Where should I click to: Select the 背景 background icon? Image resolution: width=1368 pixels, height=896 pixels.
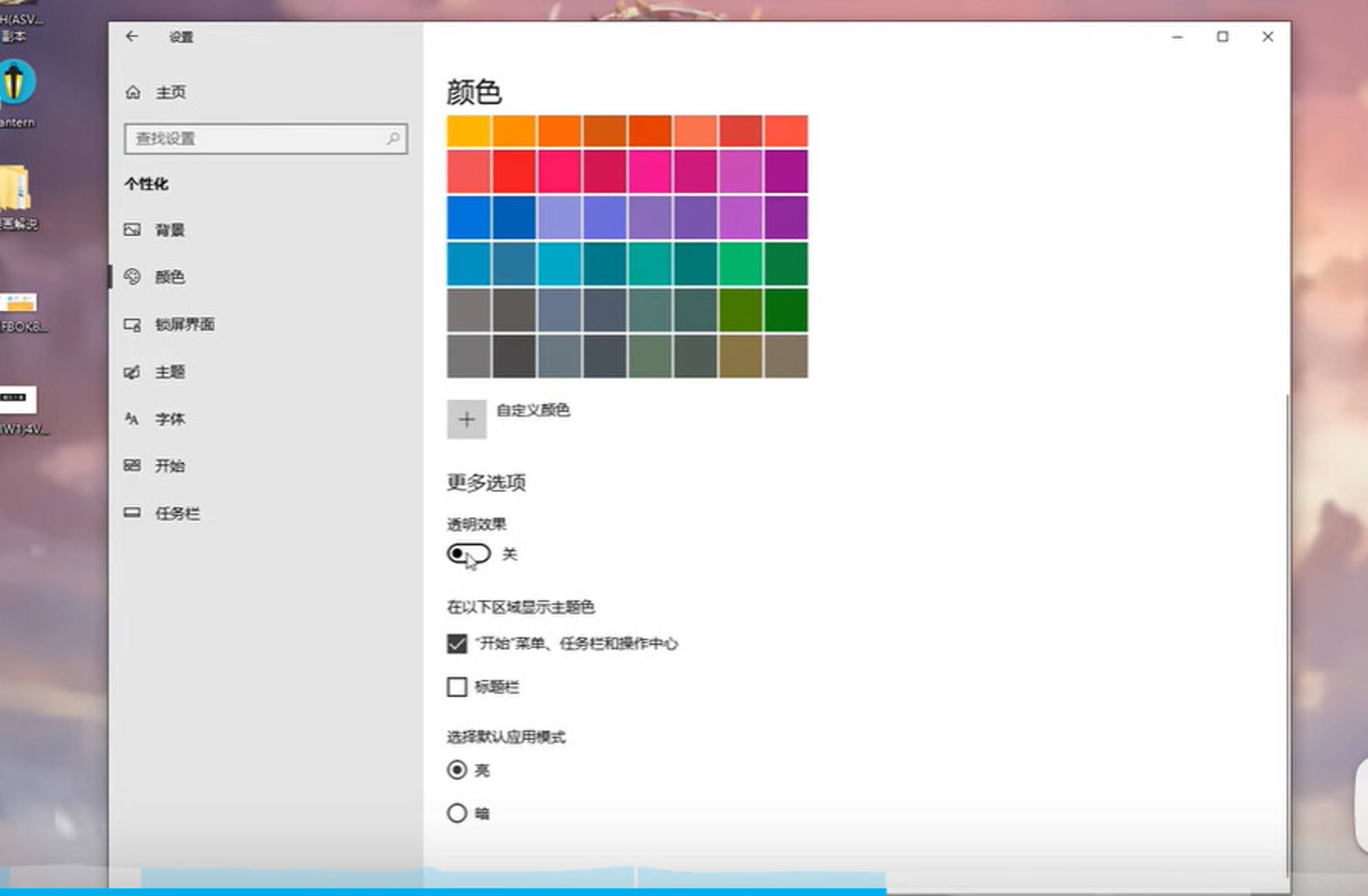click(x=132, y=230)
